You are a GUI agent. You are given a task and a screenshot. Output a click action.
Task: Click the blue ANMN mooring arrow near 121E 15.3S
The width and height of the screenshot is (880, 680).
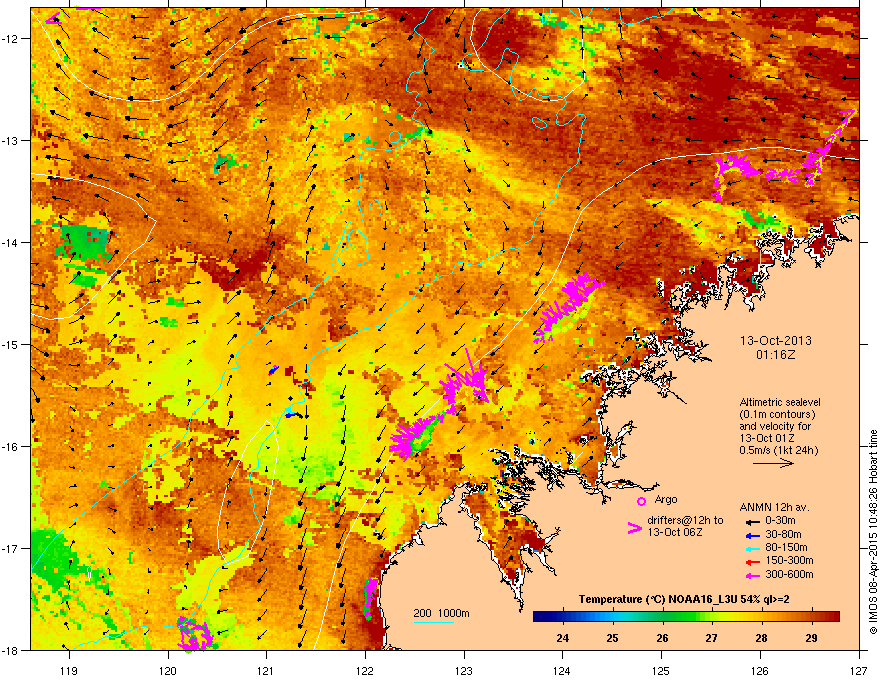[x=274, y=370]
